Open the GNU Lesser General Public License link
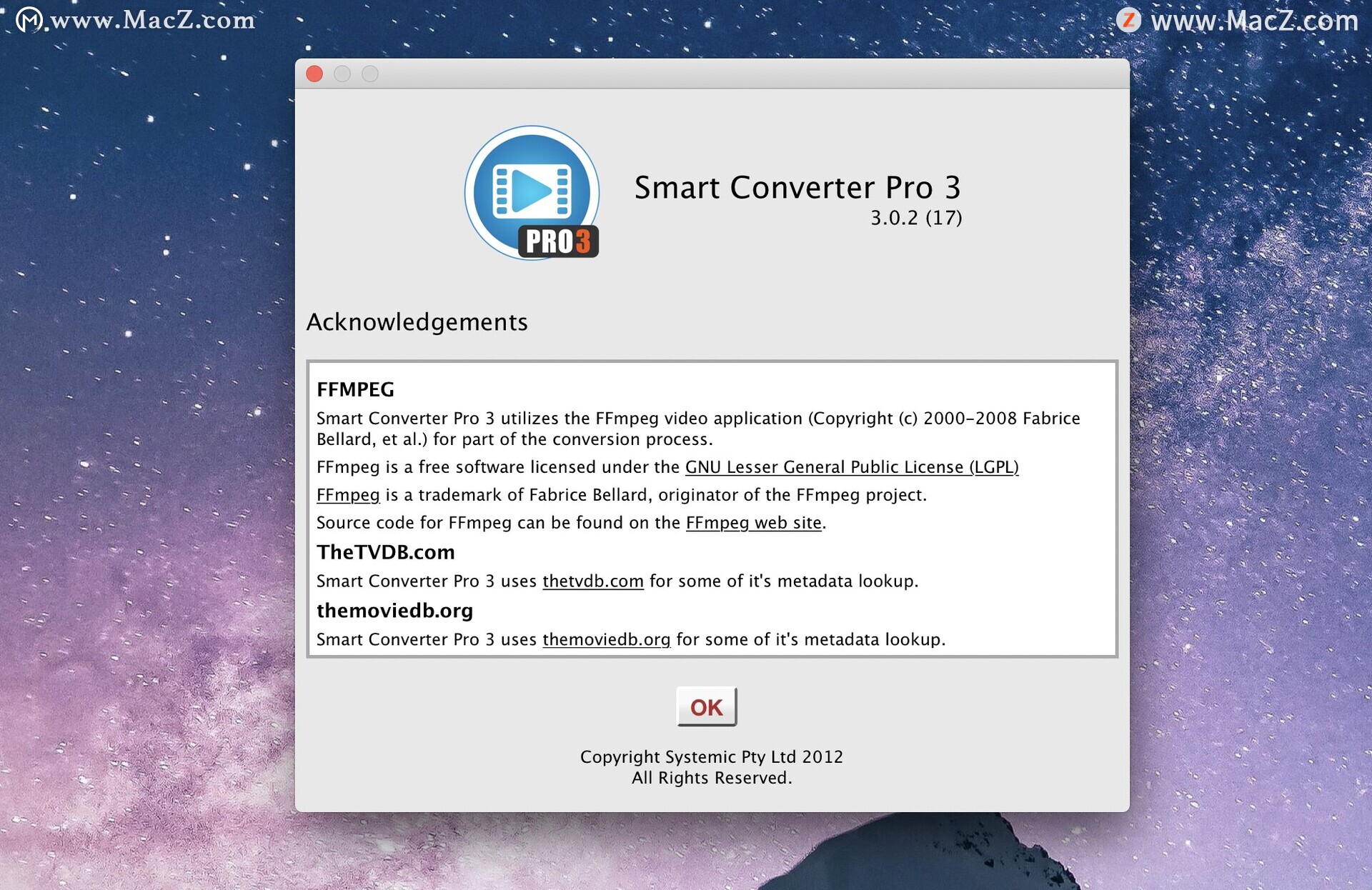 click(852, 467)
